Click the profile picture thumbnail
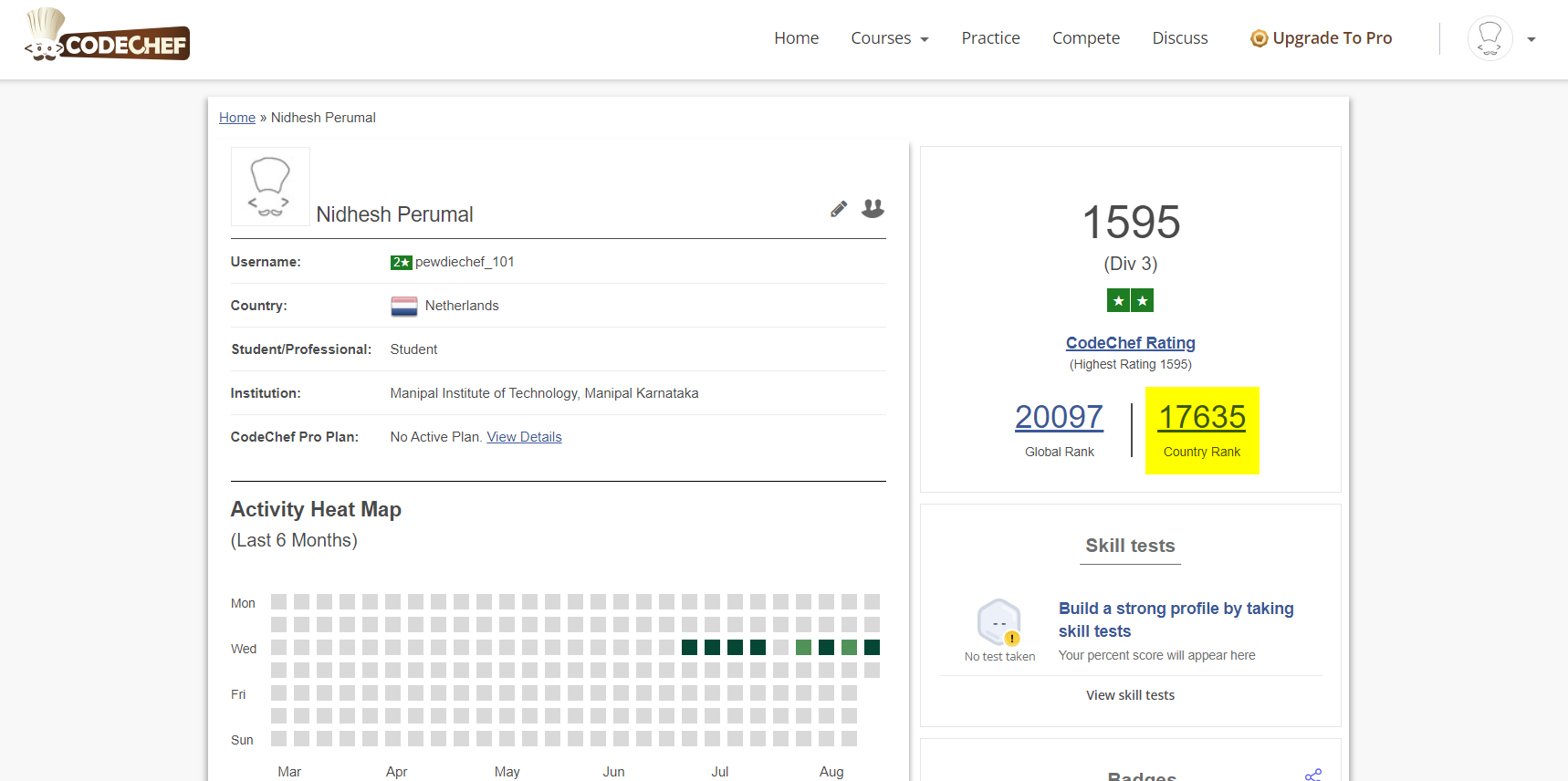 pos(270,186)
